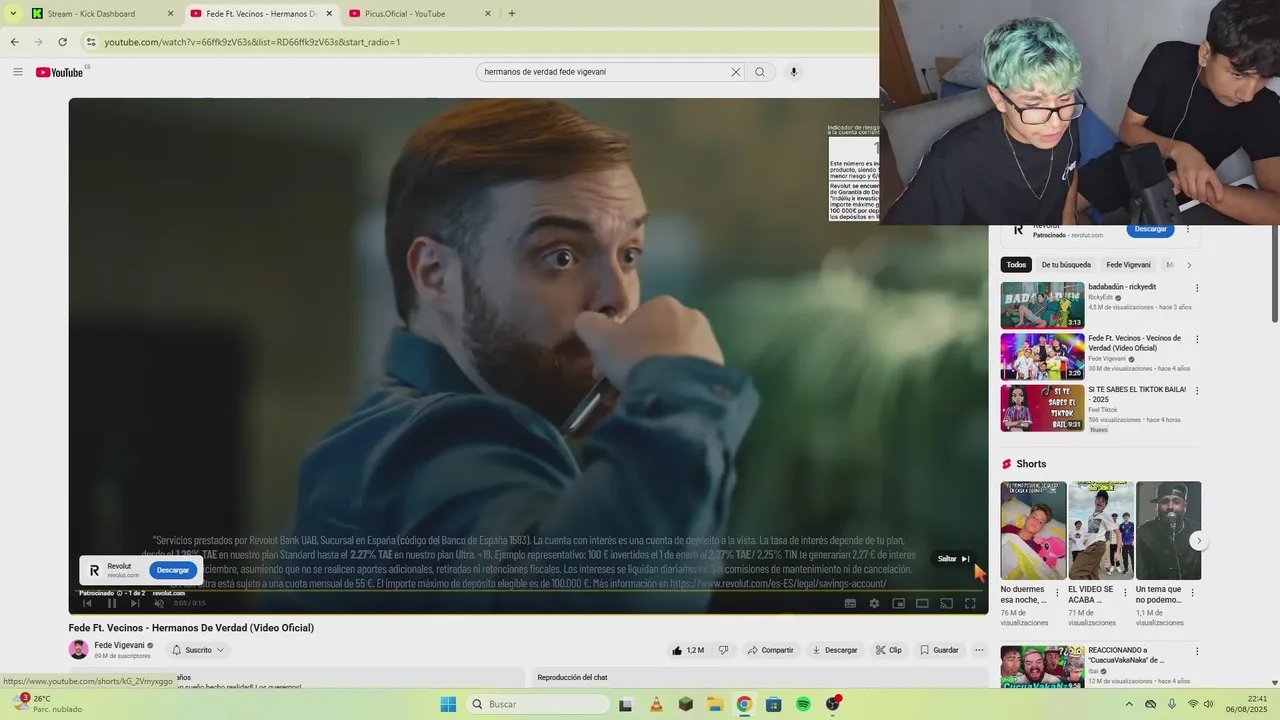Toggle theater mode in the player
This screenshot has height=720, width=1280.
coord(922,603)
